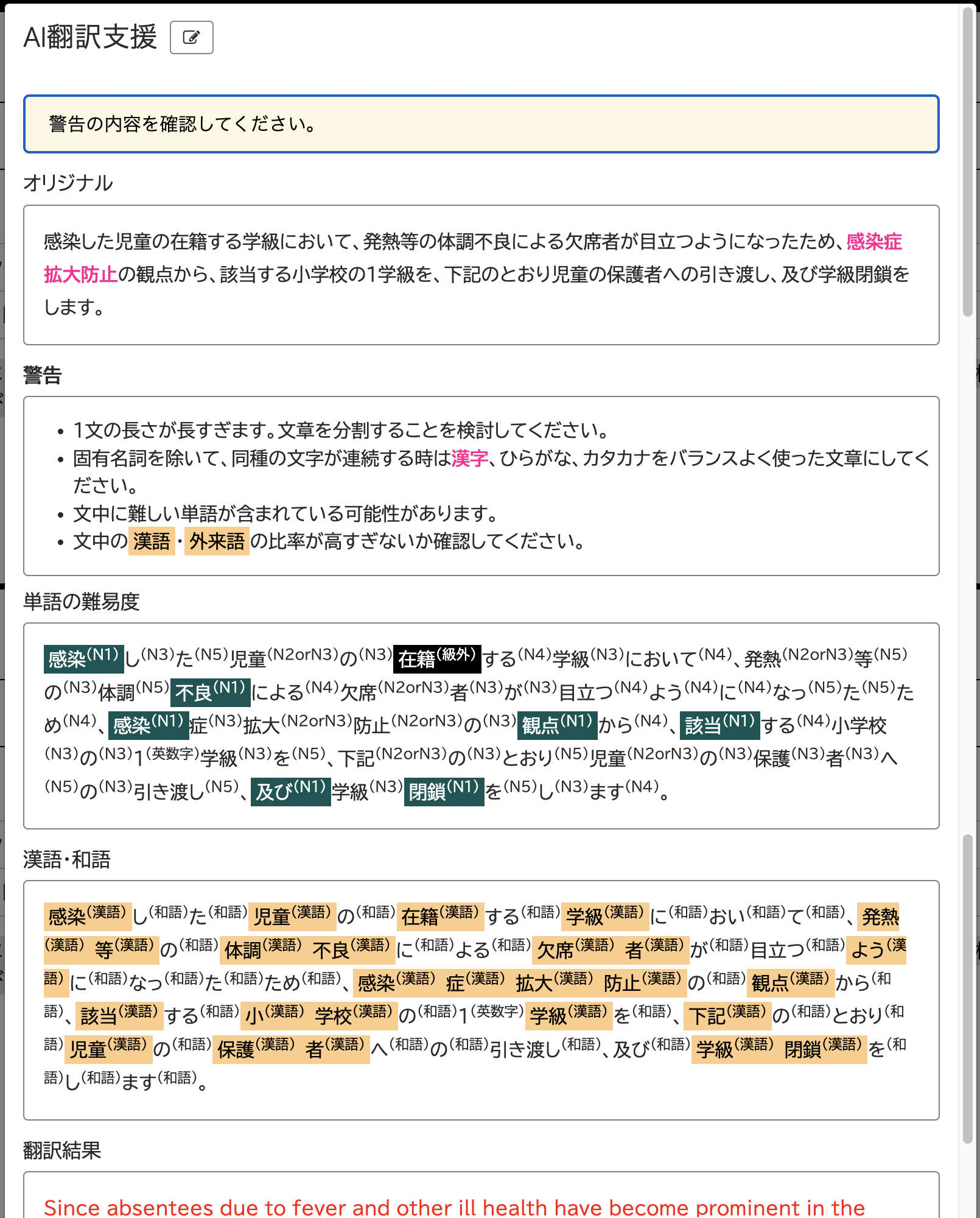Click the lower scrollbar thumb at right edge
Viewport: 980px width, 1218px height.
(x=968, y=988)
